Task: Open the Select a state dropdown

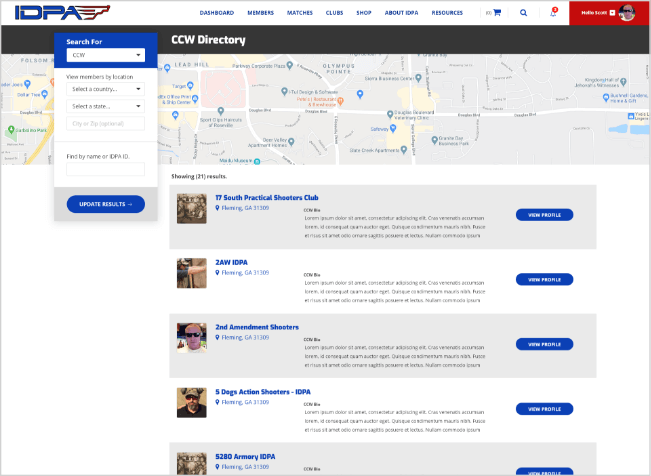Action: point(105,106)
